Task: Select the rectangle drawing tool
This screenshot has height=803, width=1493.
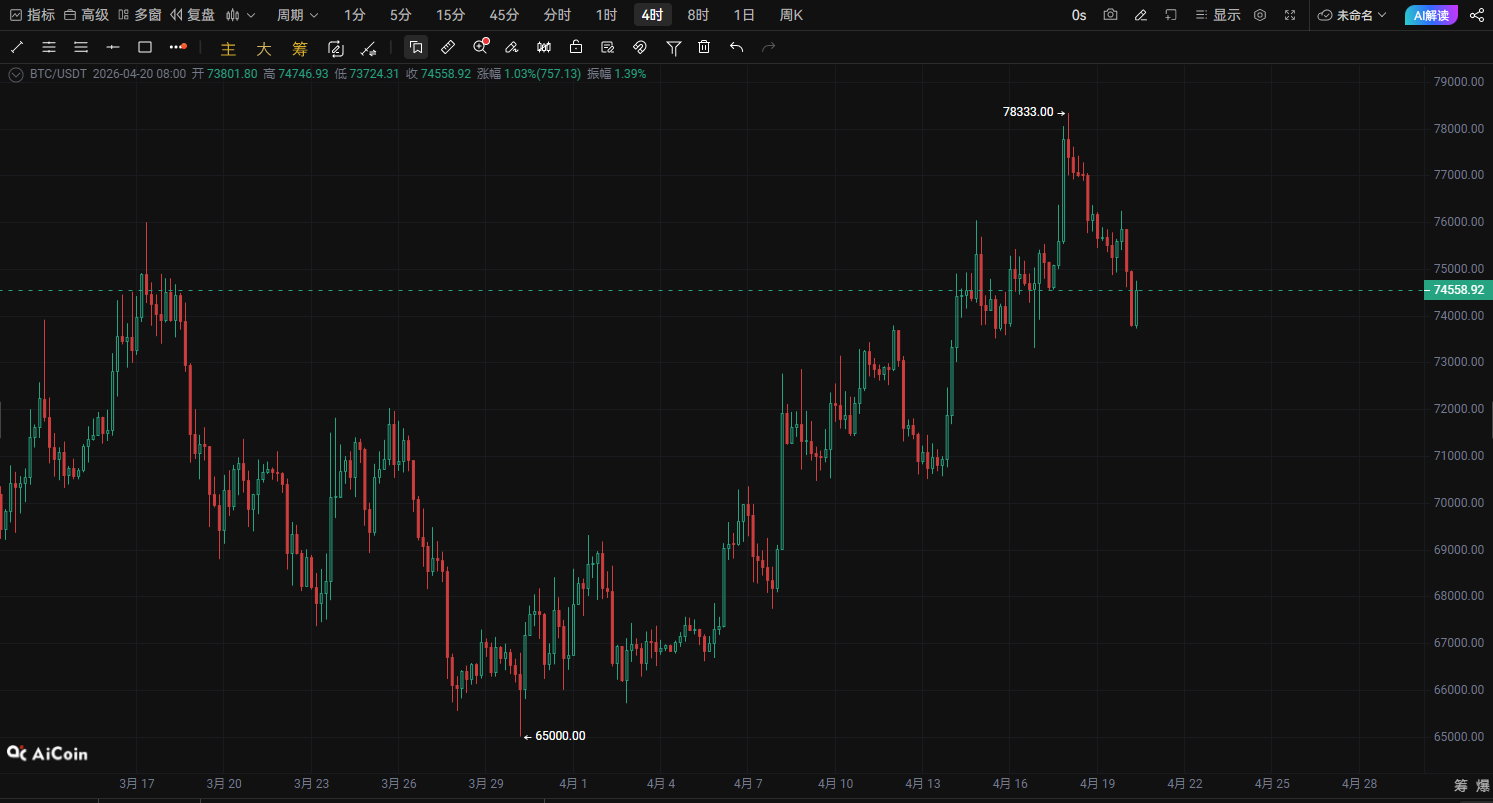Action: tap(145, 47)
